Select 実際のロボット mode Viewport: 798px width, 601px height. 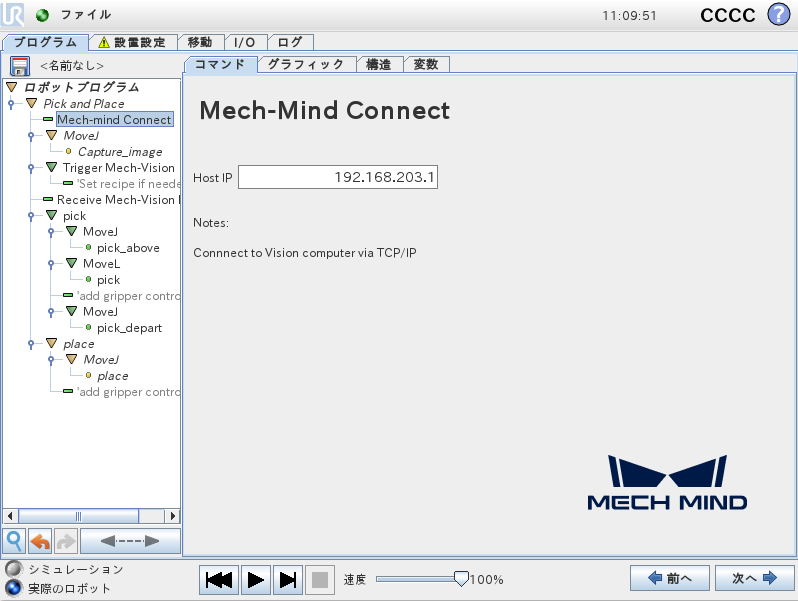pos(14,588)
